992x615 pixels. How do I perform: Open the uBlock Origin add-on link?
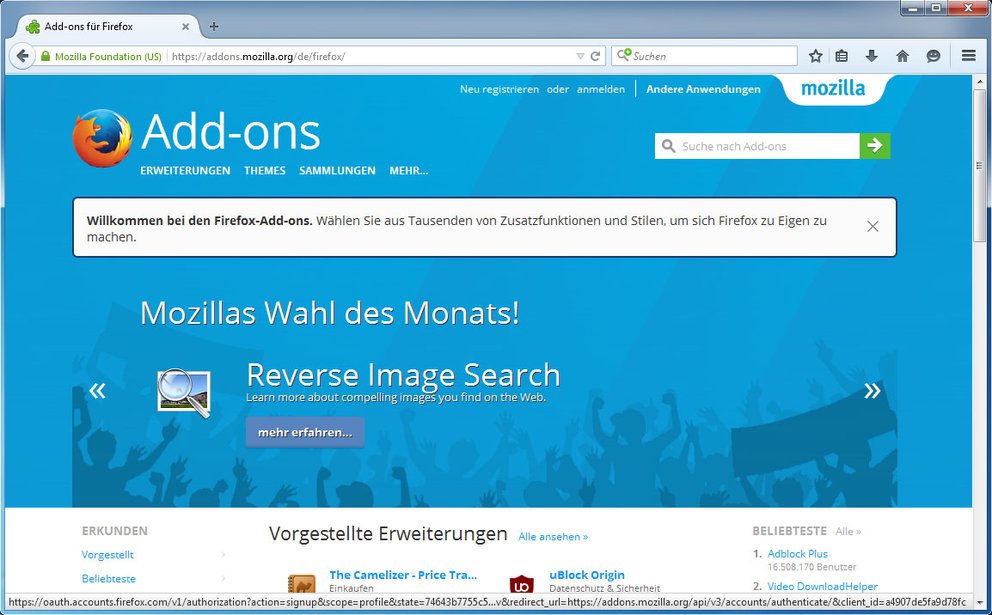tap(586, 575)
